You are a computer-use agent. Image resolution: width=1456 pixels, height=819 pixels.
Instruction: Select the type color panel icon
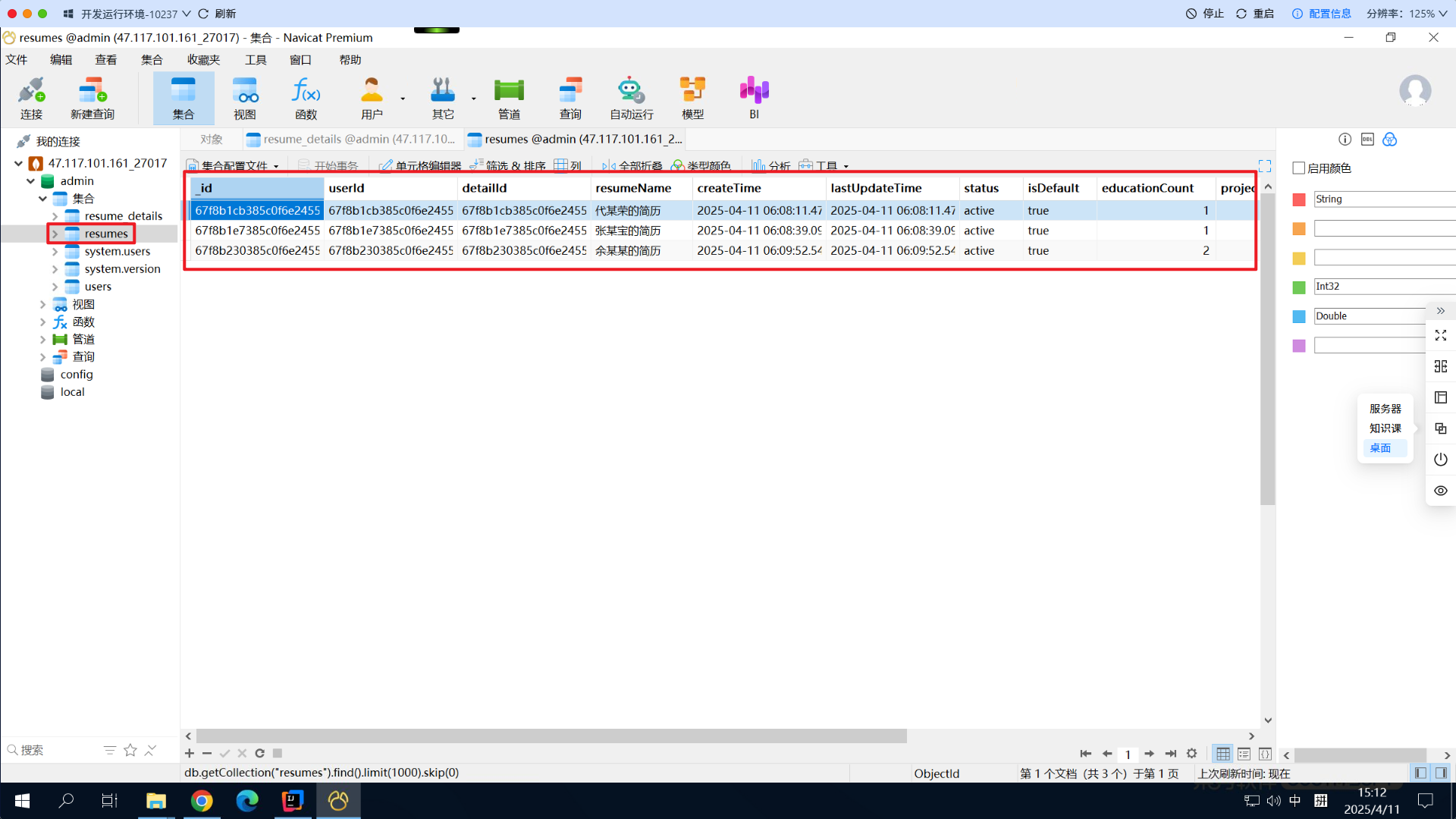tap(1390, 140)
